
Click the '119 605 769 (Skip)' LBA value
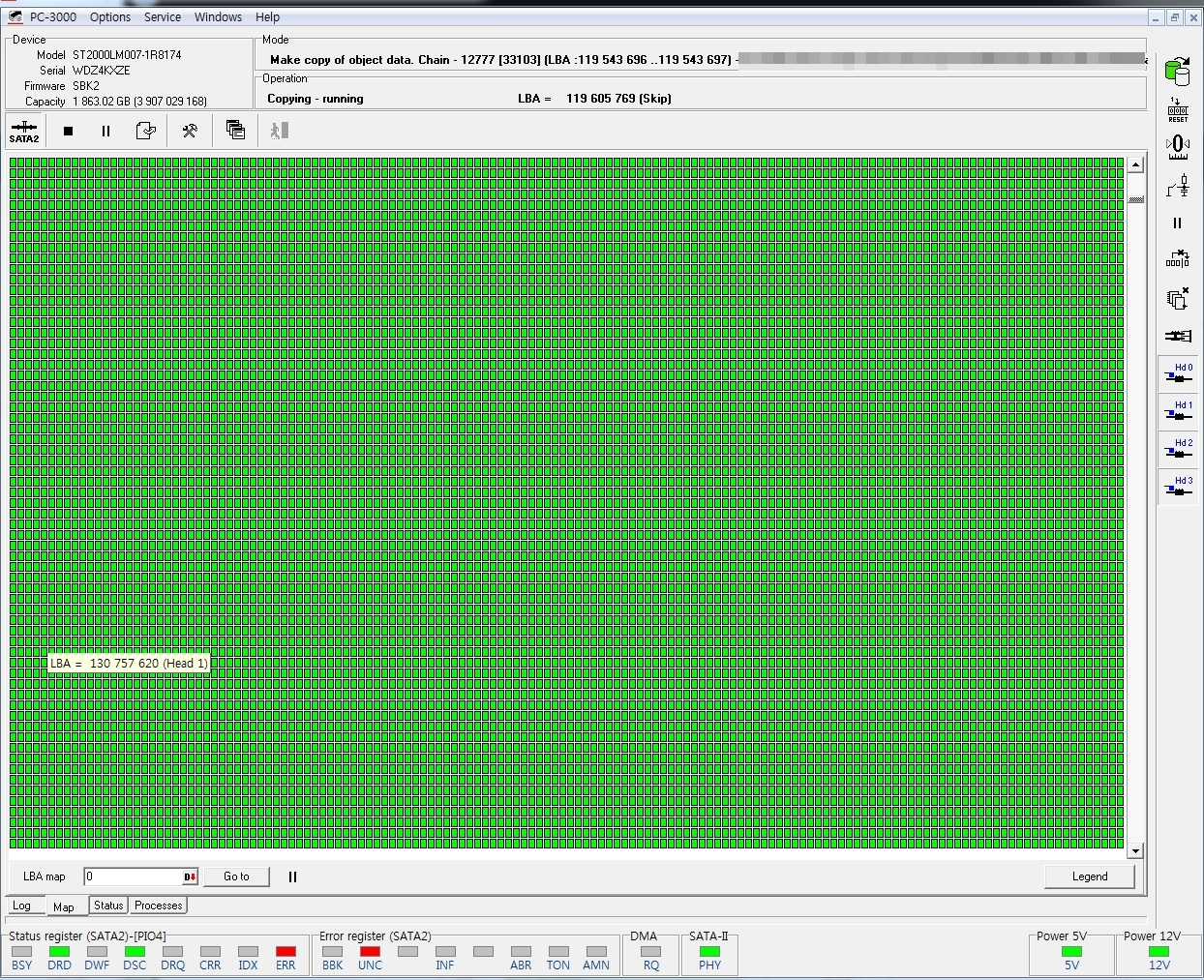[618, 99]
